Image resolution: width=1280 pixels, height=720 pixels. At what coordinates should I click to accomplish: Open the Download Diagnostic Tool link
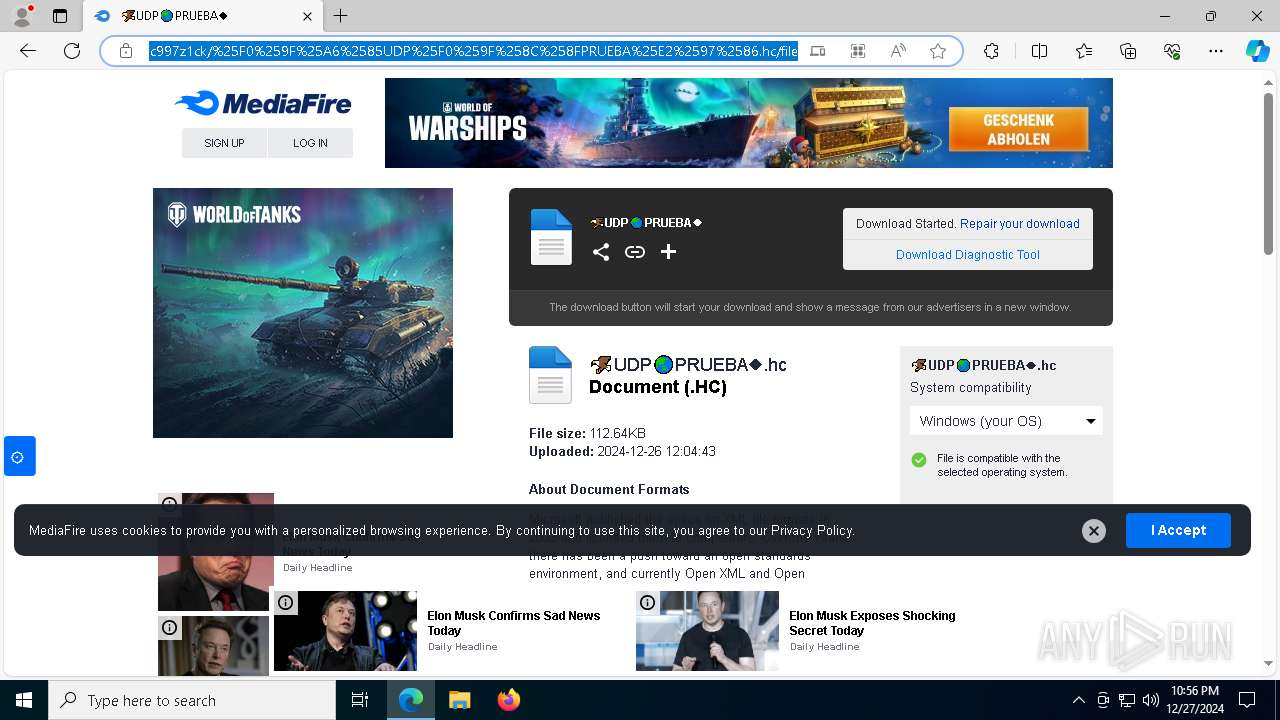968,255
